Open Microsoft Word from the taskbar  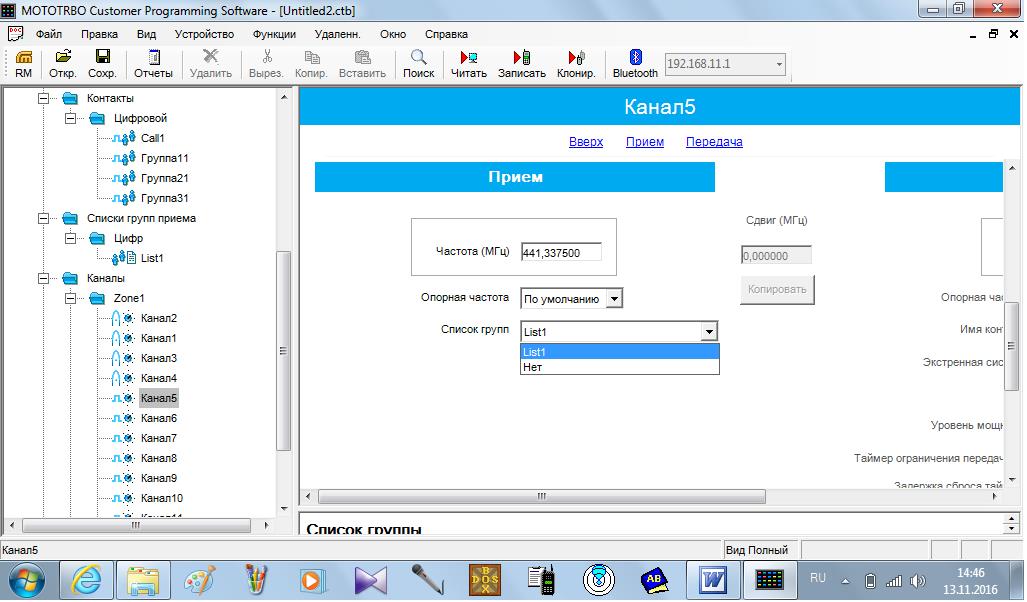(713, 580)
